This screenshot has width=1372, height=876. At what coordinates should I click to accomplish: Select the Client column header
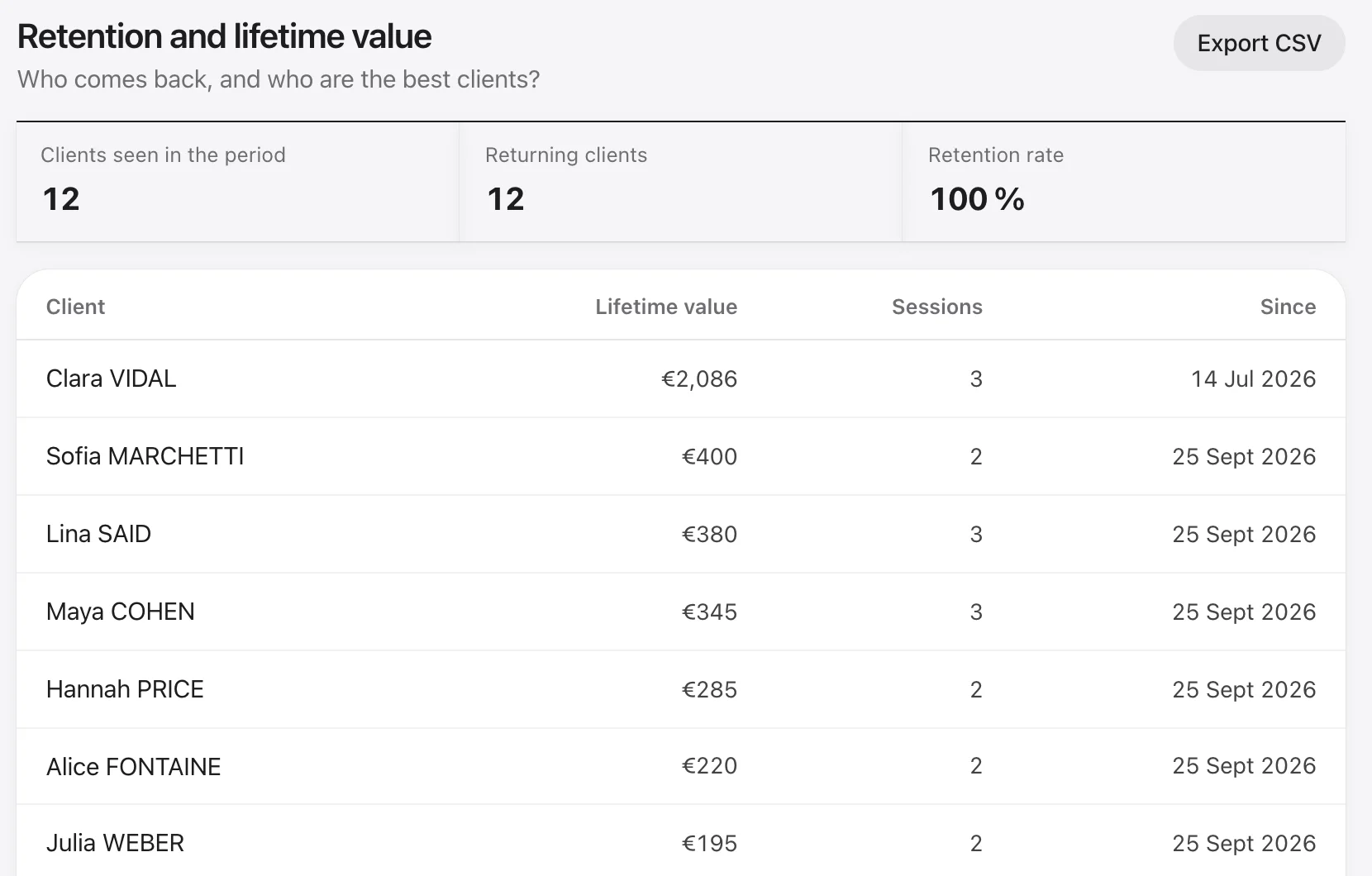coord(75,307)
